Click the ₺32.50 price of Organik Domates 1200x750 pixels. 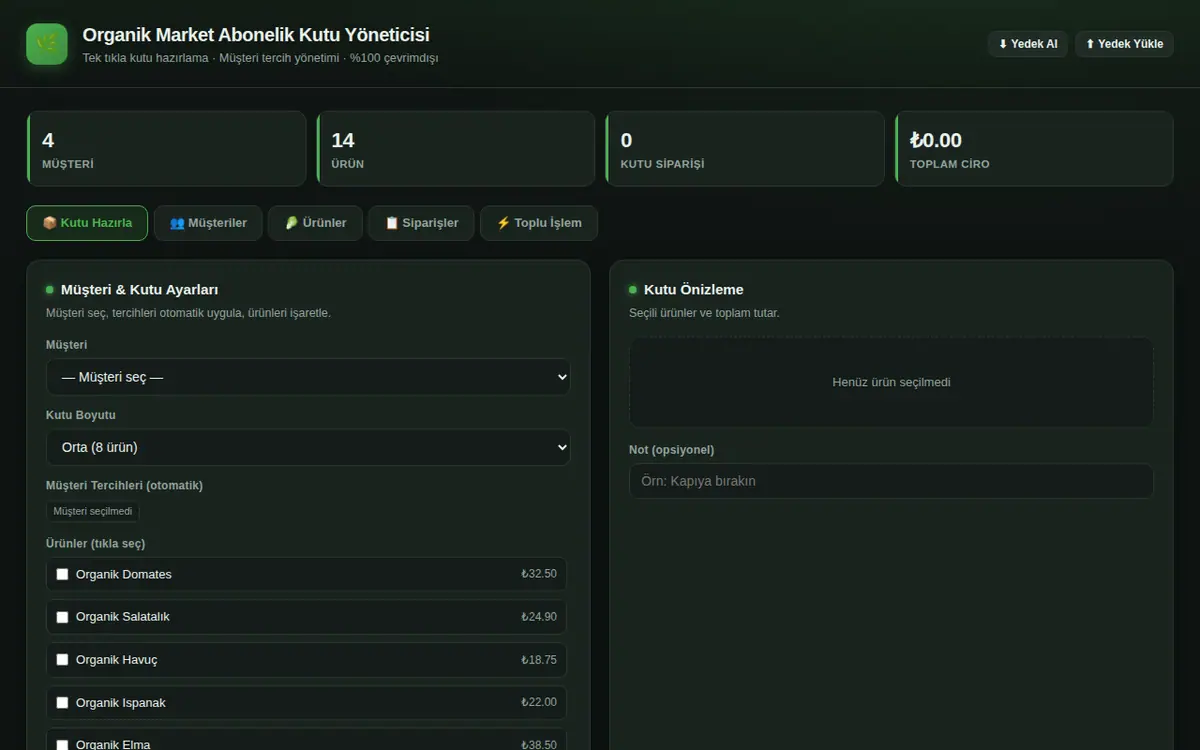[x=539, y=574]
